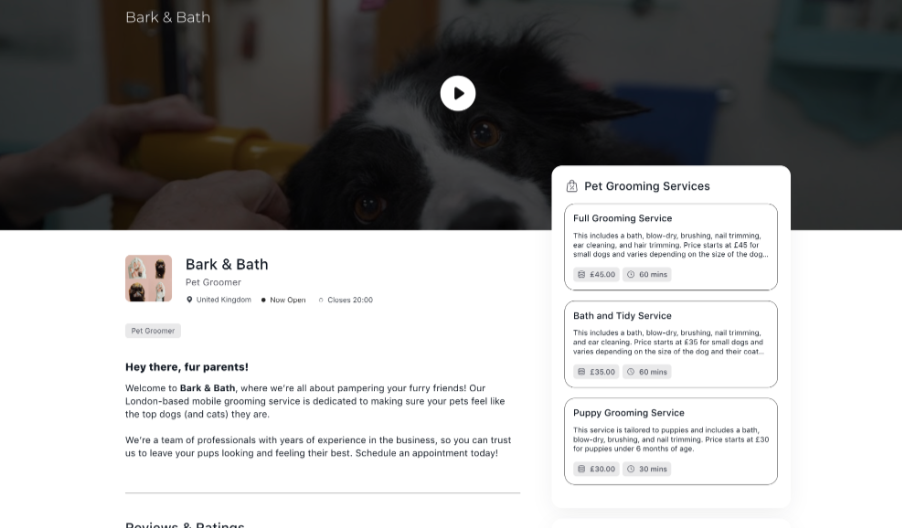Click the clock icon beside Closes 20:00
This screenshot has height=528, width=902.
[321, 300]
